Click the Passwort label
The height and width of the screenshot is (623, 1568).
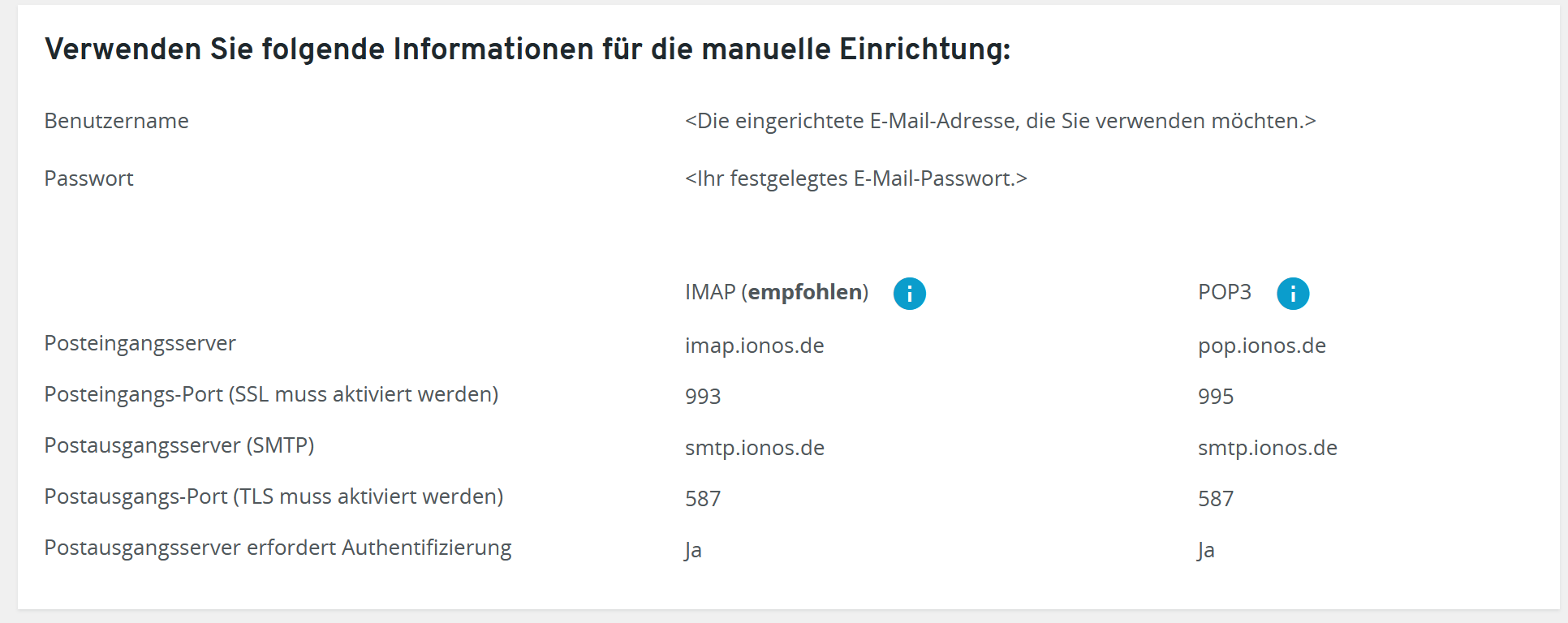[88, 178]
